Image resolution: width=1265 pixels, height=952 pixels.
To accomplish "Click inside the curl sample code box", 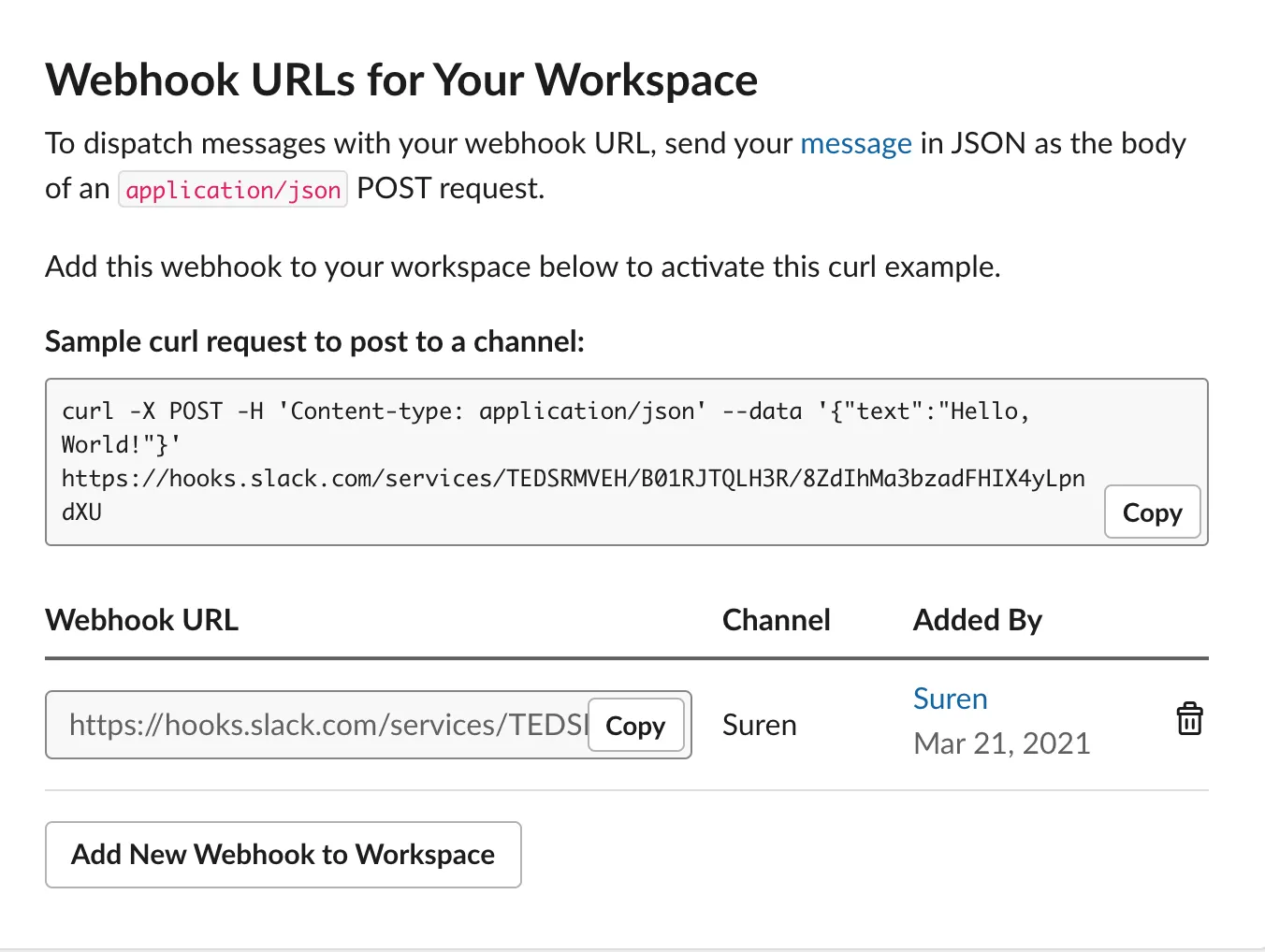I will click(x=627, y=462).
